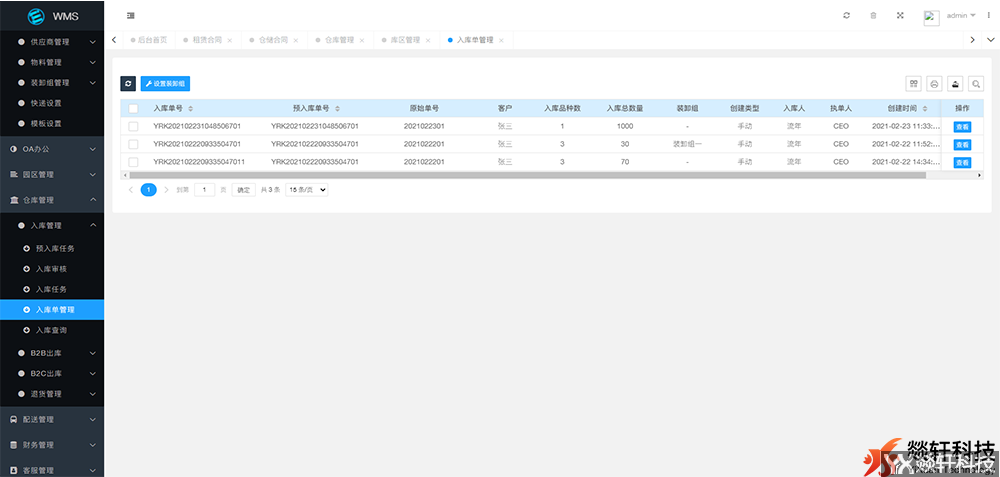Collapse the sidebar with the menu fold icon
1000x477 pixels.
131,15
